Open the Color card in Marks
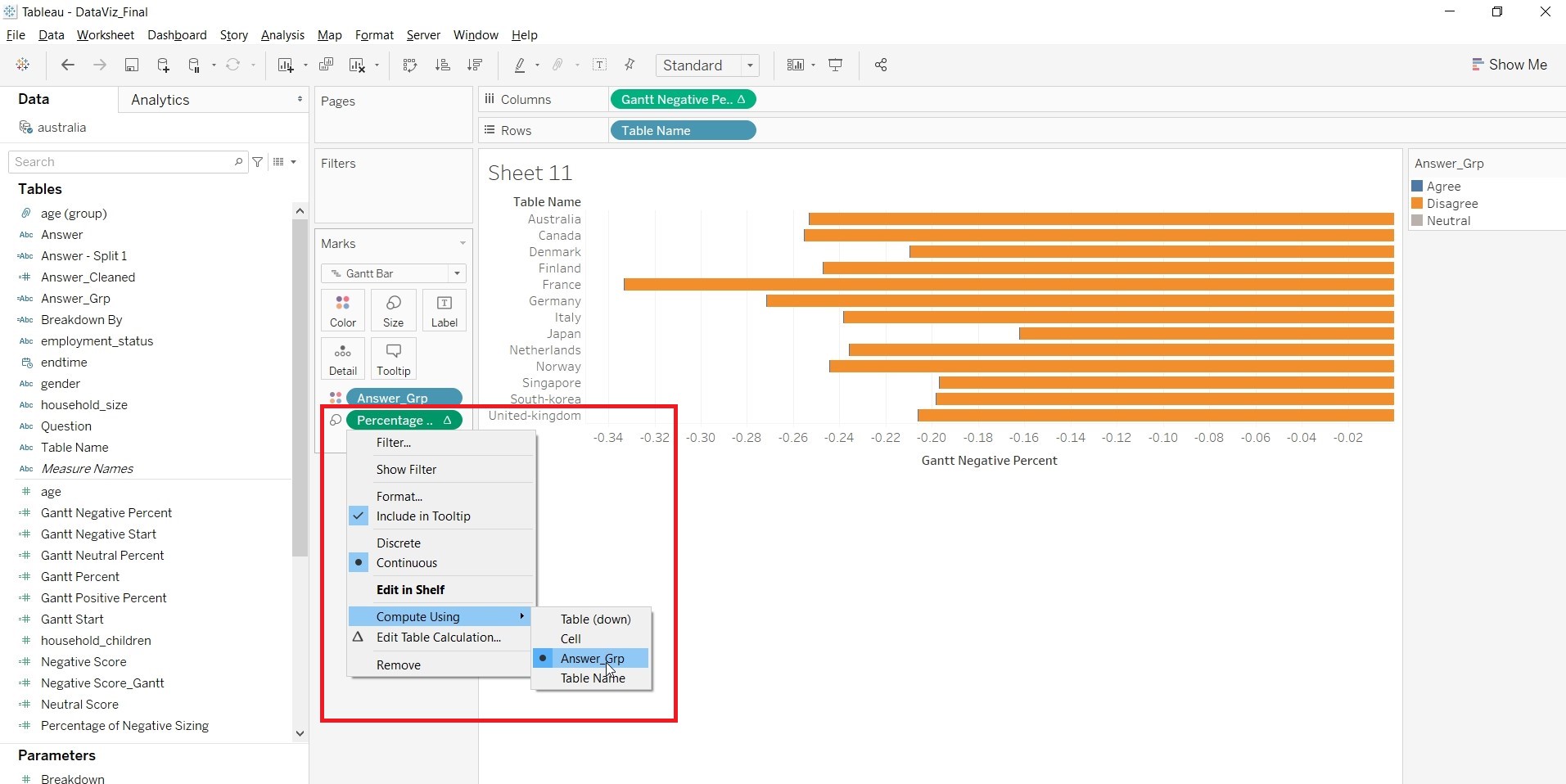This screenshot has width=1566, height=784. click(343, 310)
